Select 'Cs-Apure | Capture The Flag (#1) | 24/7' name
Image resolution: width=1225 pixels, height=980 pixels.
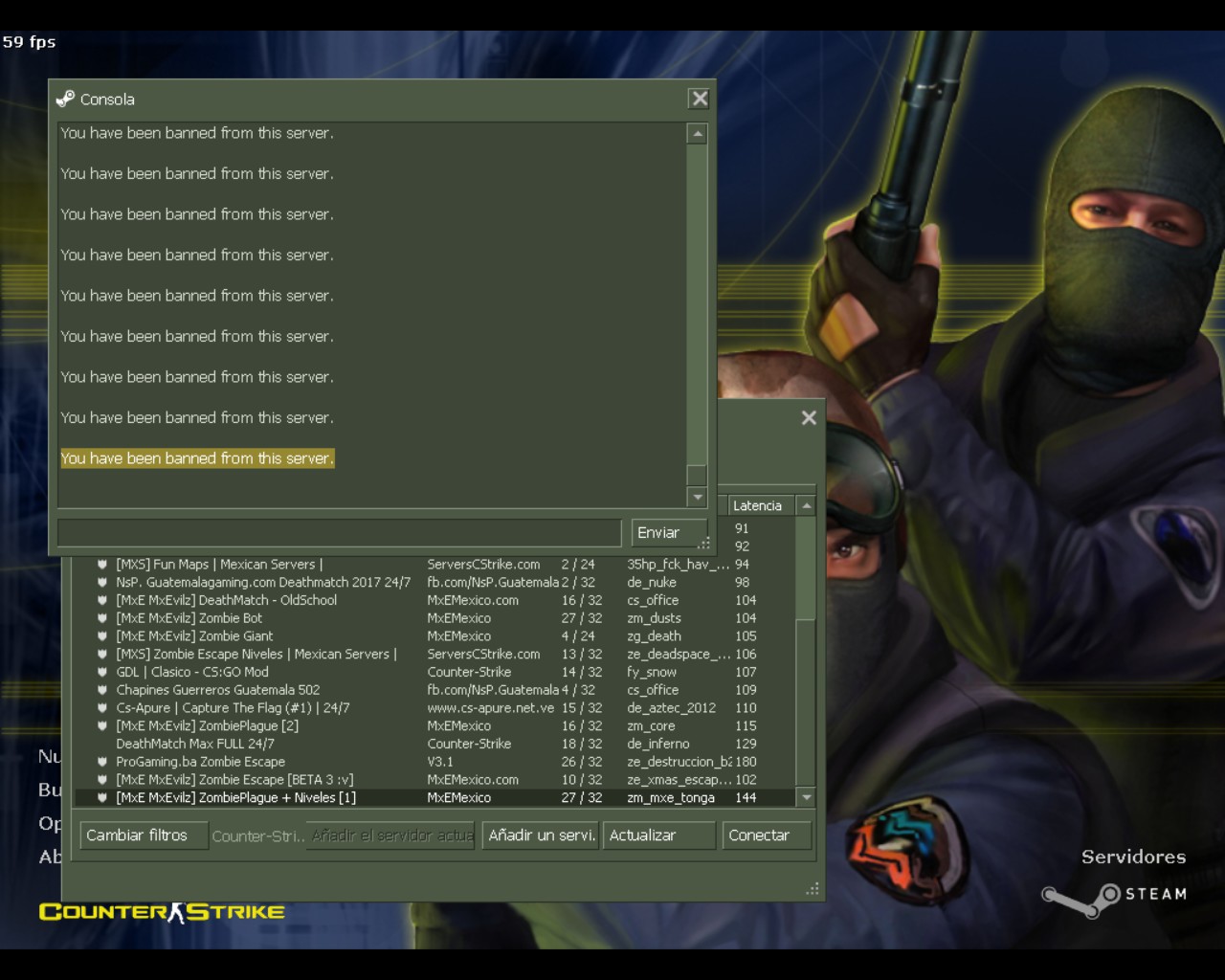click(234, 708)
